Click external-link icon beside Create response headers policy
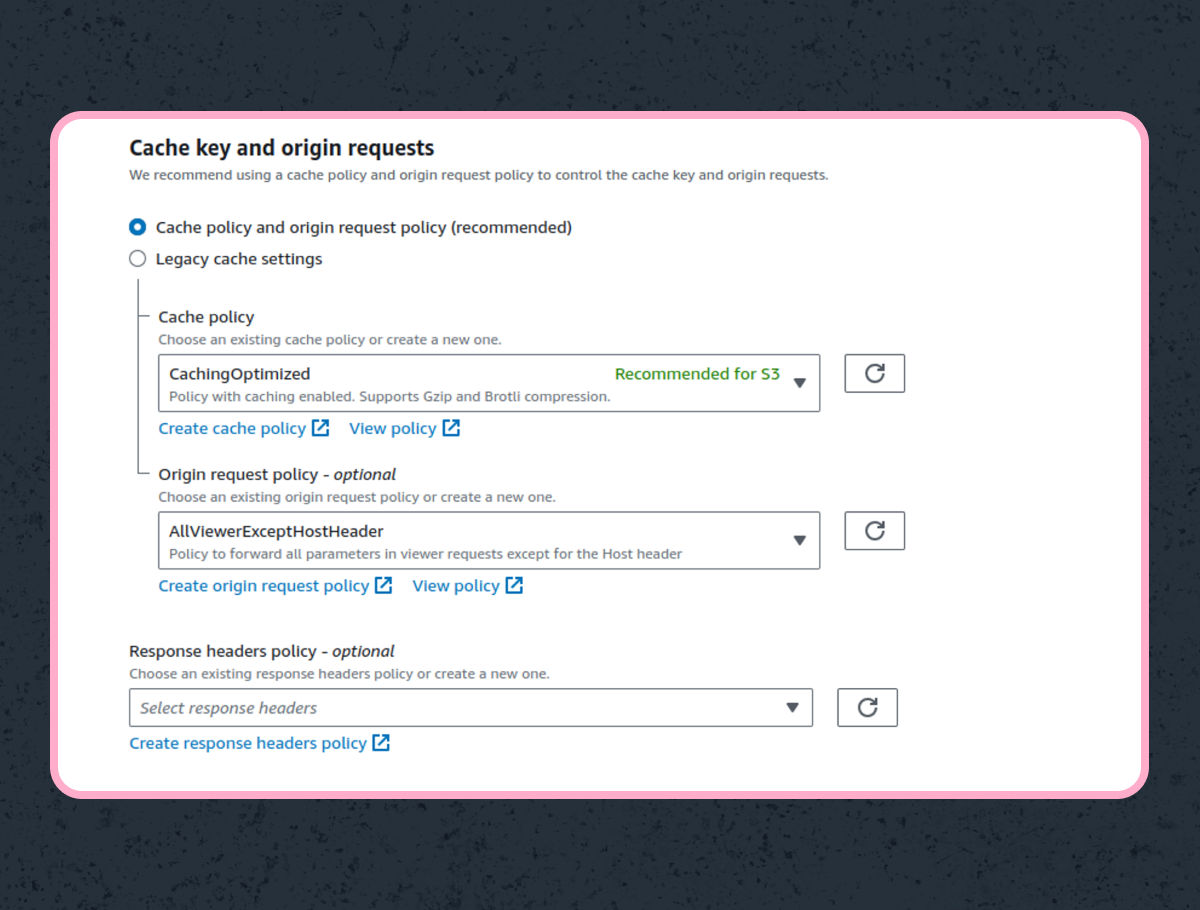Viewport: 1200px width, 910px height. tap(381, 743)
